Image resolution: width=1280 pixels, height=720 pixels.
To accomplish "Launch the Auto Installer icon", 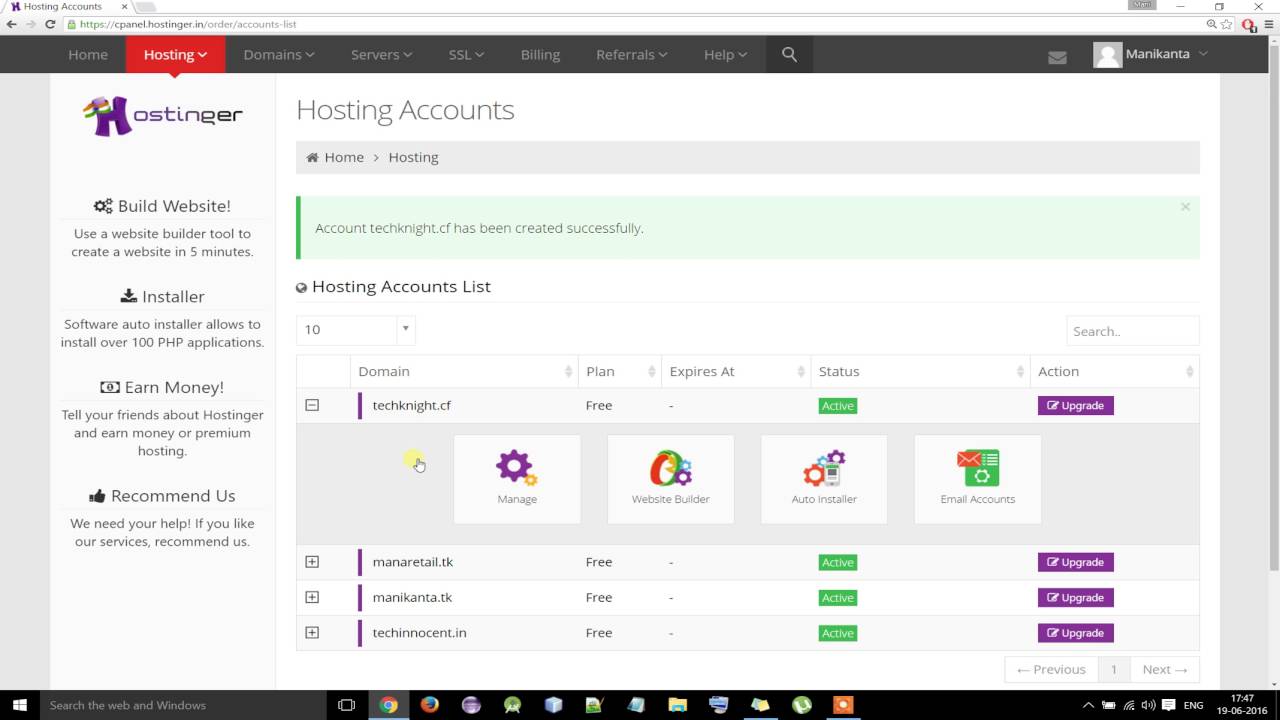I will (824, 479).
